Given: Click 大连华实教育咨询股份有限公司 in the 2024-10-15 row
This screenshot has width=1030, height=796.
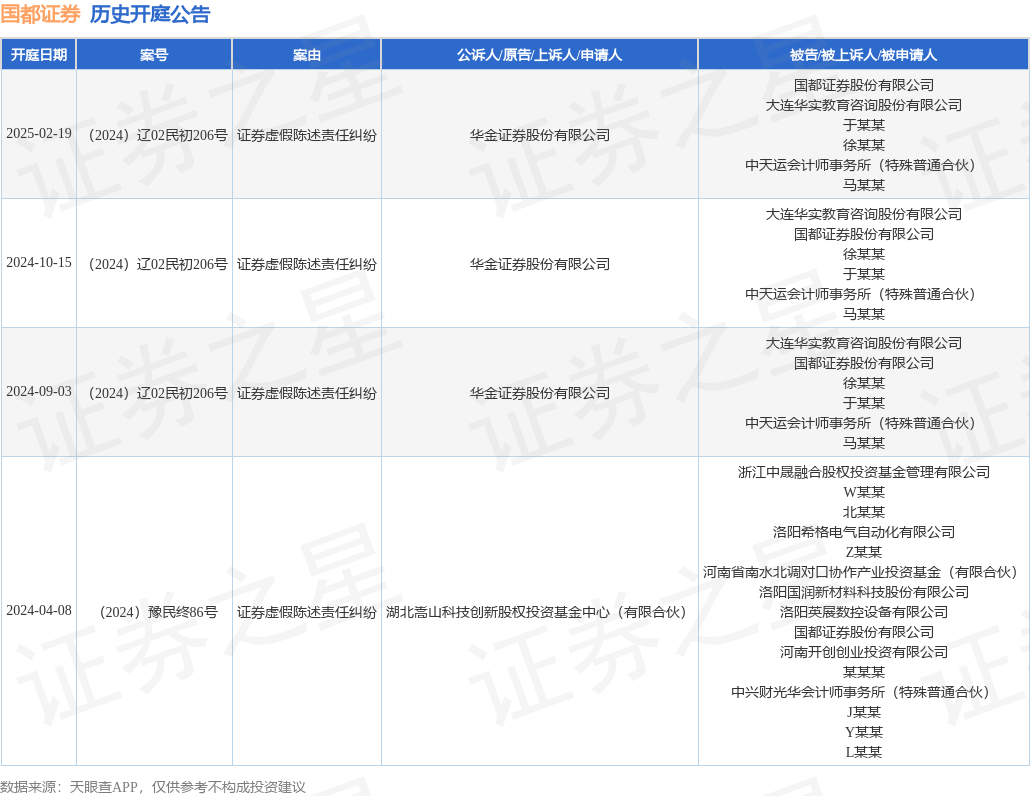Looking at the screenshot, I should pos(864,214).
